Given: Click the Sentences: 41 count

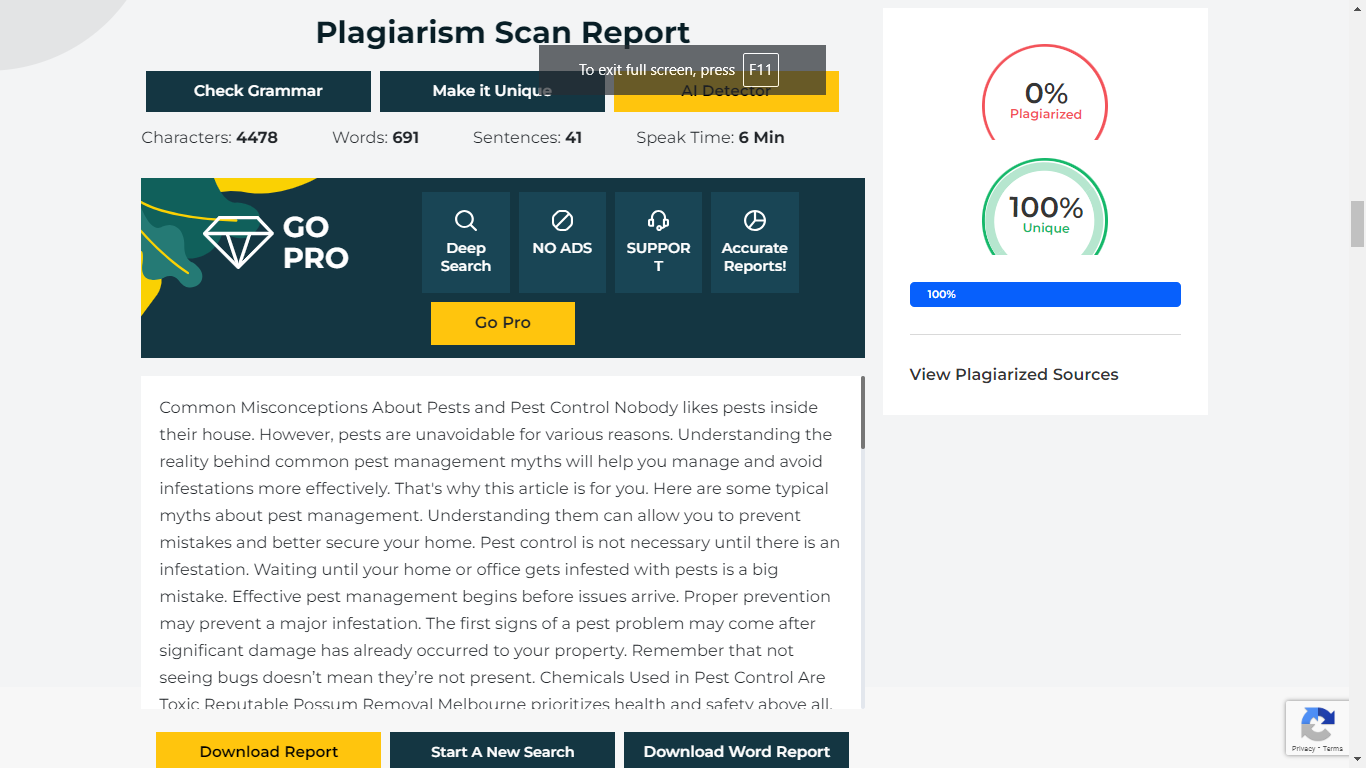Looking at the screenshot, I should click(x=527, y=138).
